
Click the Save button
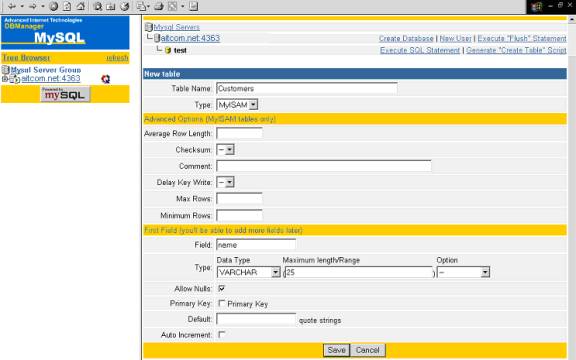[336, 350]
